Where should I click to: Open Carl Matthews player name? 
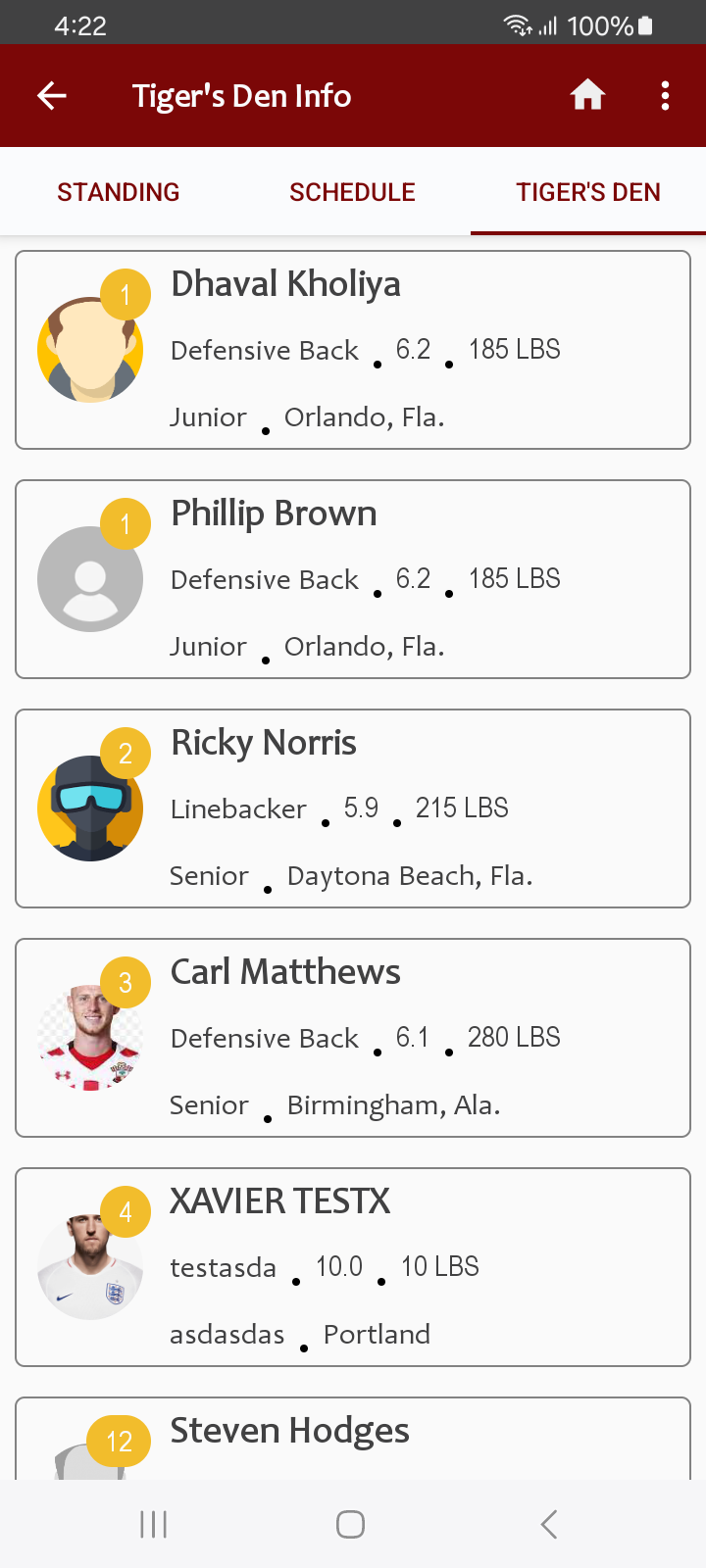[x=285, y=972]
